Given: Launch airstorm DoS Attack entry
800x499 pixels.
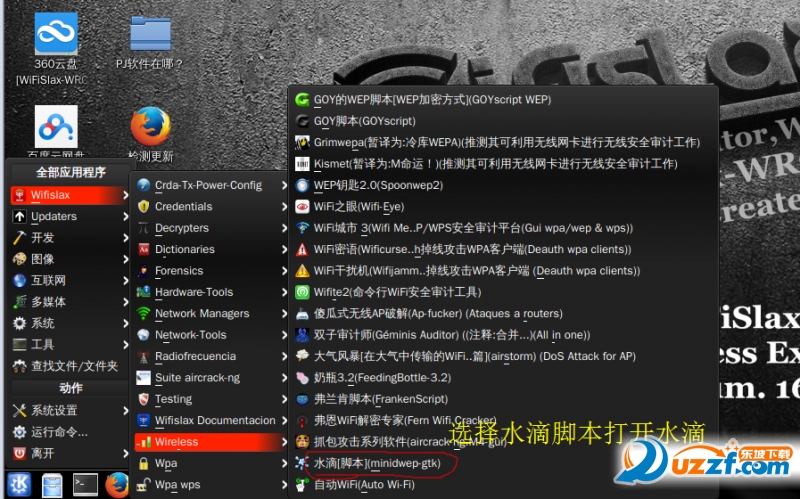Looking at the screenshot, I should pos(503,356).
